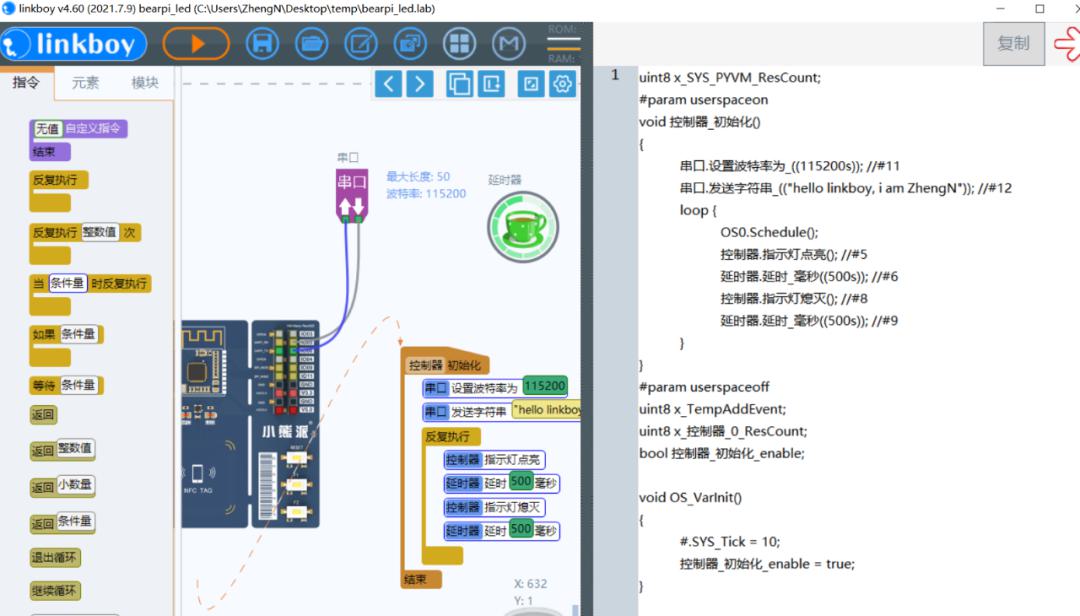Select the 返回 整数值 block
This screenshot has height=616, width=1080.
tap(62, 450)
